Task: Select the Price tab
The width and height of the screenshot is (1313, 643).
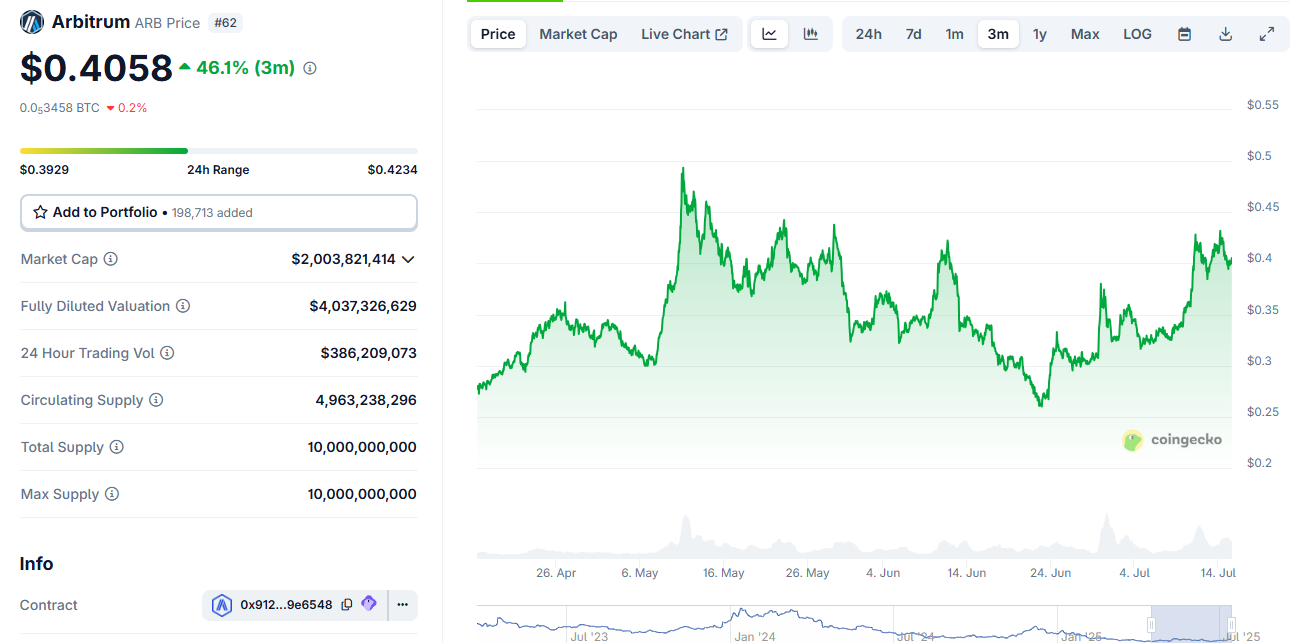Action: (x=497, y=33)
